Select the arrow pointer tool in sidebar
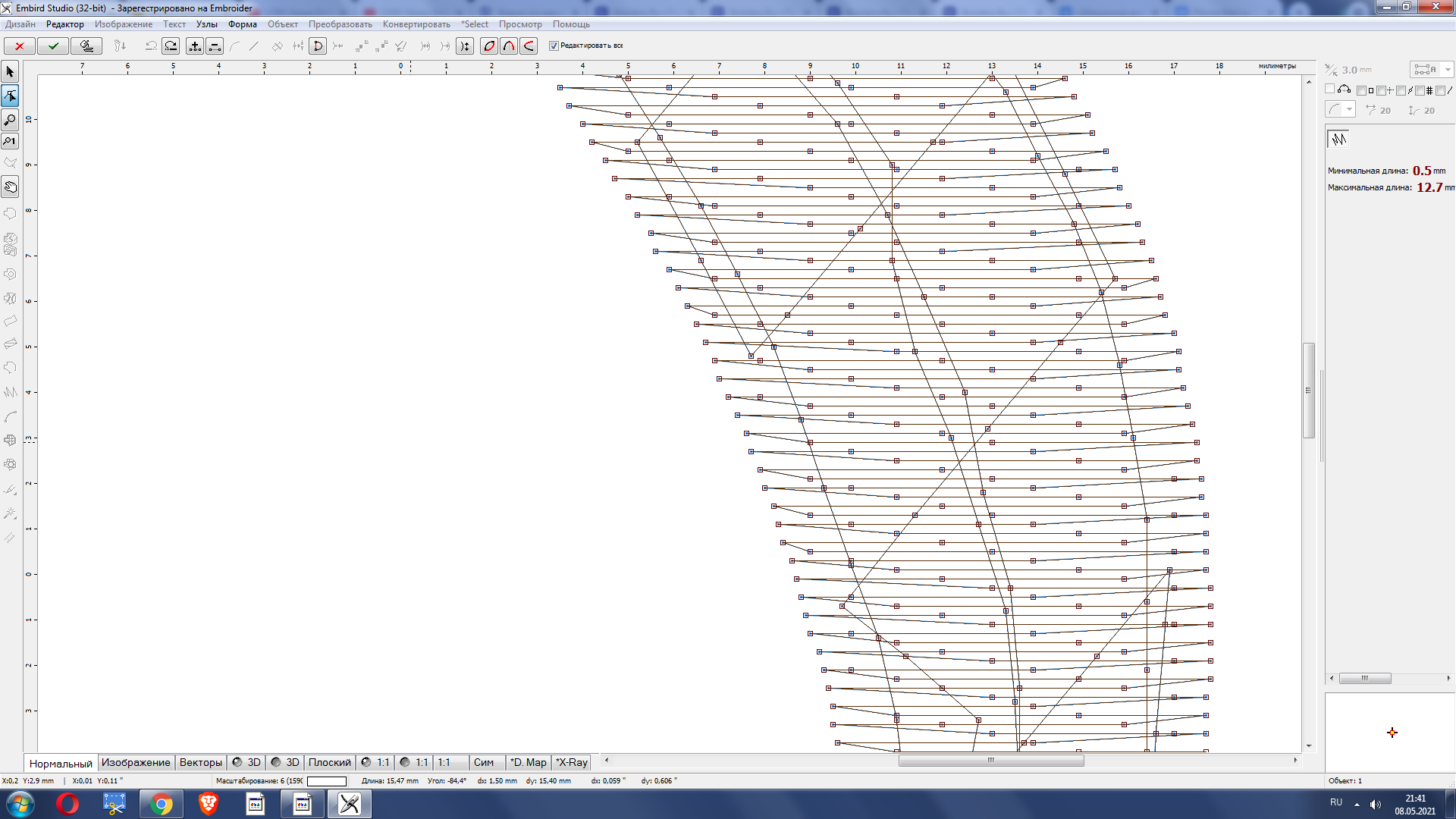The width and height of the screenshot is (1456, 819). point(10,72)
